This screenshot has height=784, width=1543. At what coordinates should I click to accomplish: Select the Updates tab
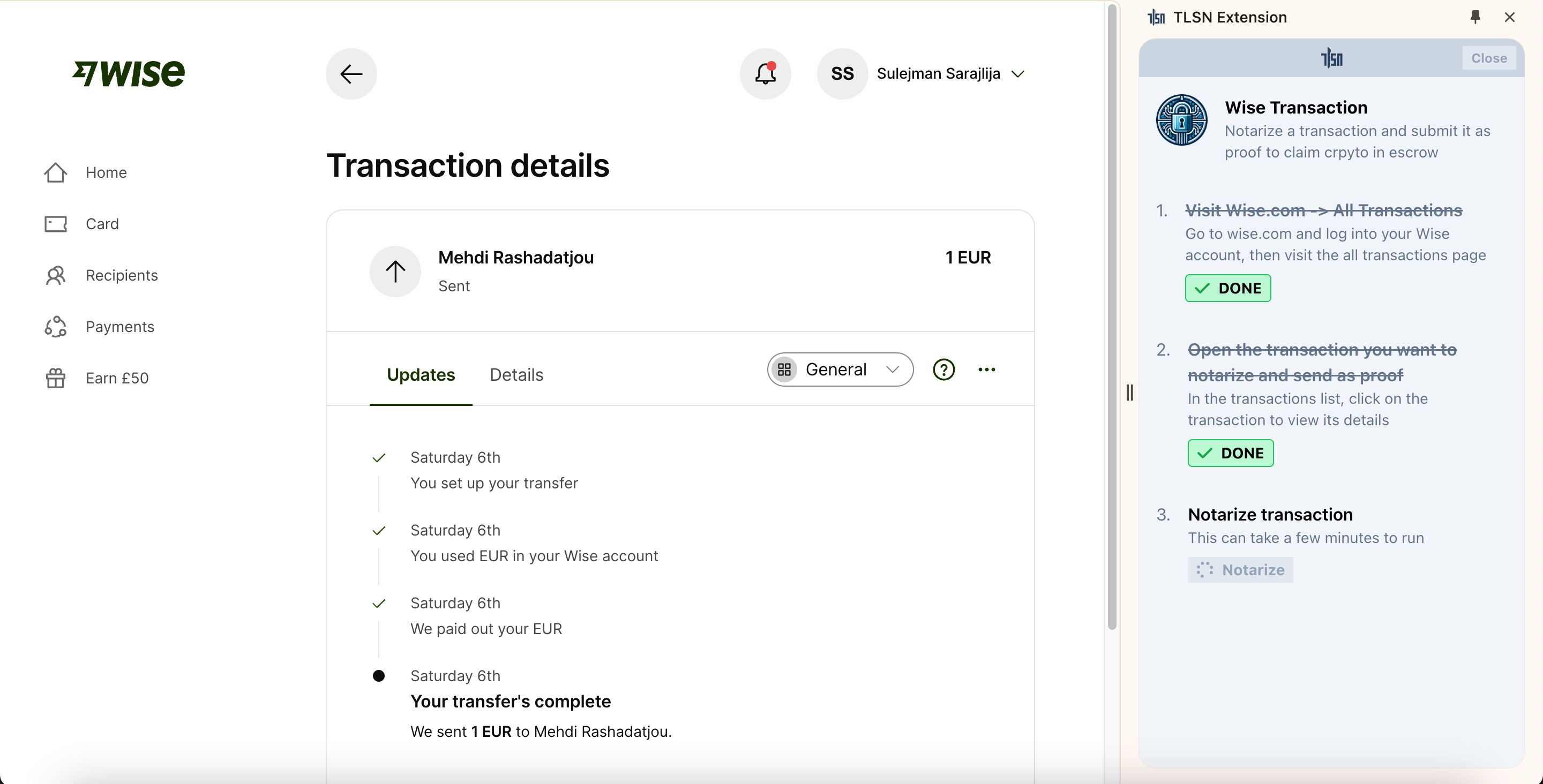pyautogui.click(x=421, y=374)
